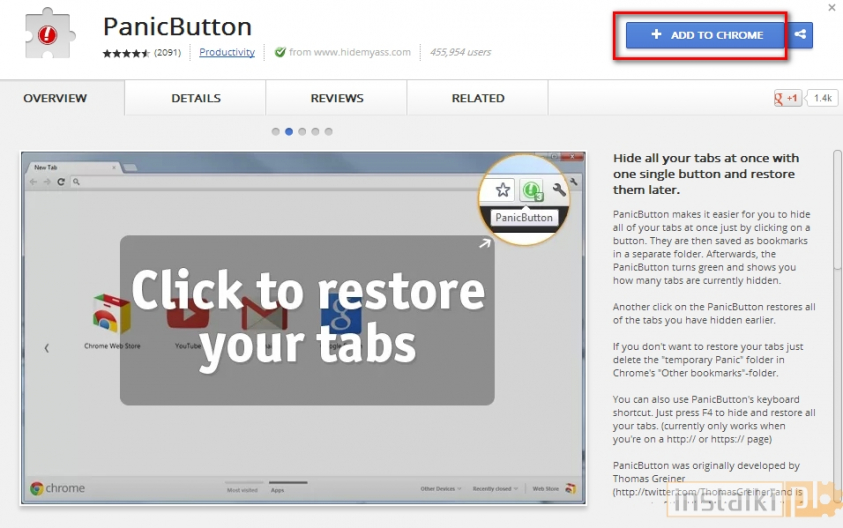This screenshot has width=843, height=528.
Task: Click the star rating for PanicButton
Action: coord(127,52)
